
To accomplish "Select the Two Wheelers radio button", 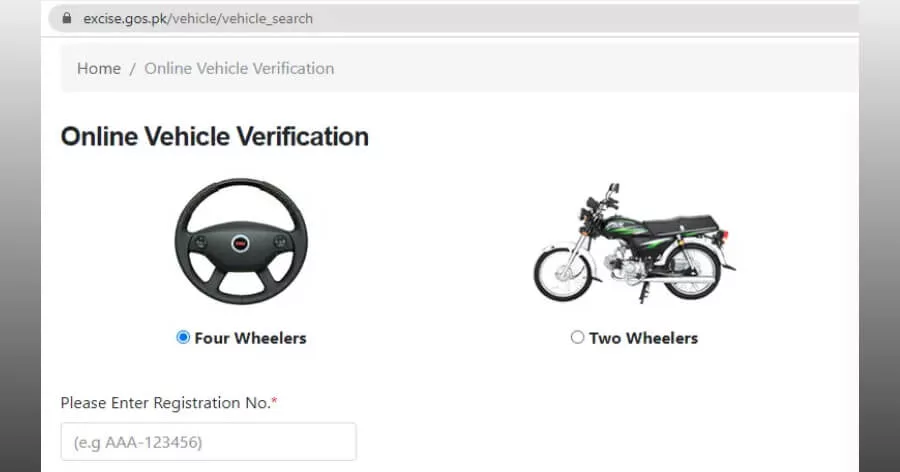I will point(577,337).
